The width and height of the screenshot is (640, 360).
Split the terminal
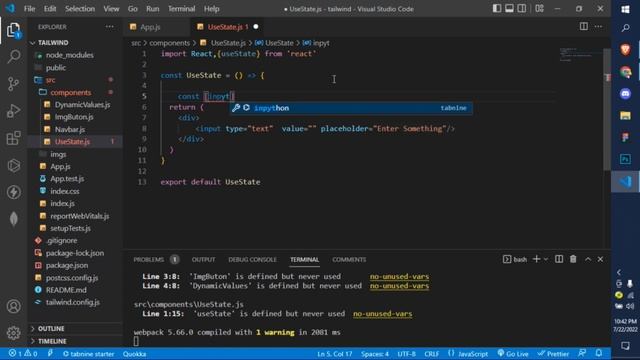559,259
